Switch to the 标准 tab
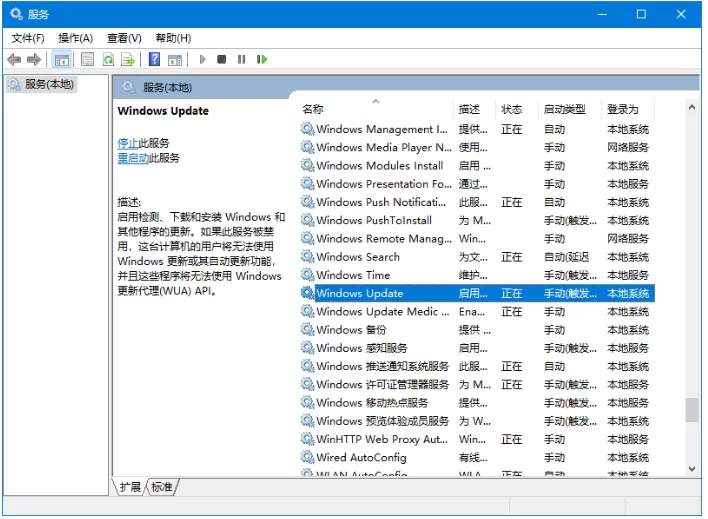Image resolution: width=708 pixels, height=519 pixels. click(162, 487)
